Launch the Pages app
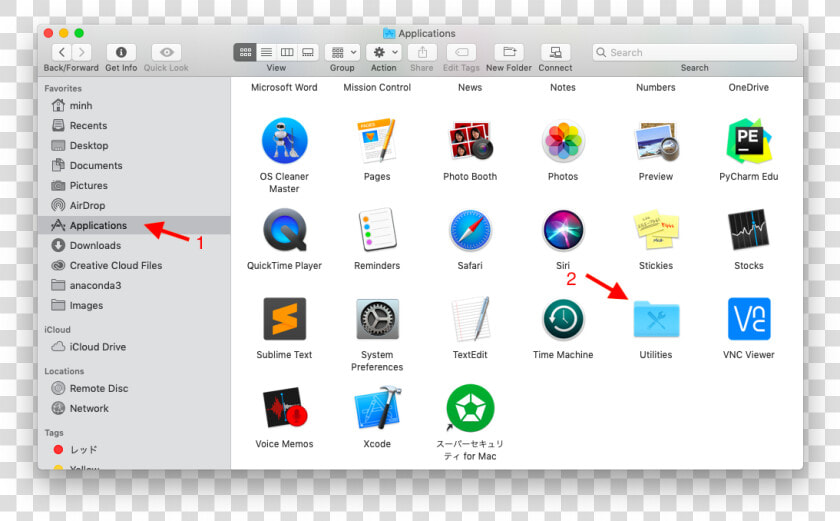 coord(377,141)
